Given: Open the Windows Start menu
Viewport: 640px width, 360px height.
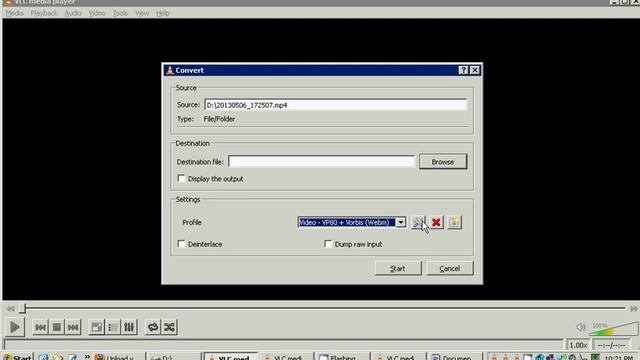Looking at the screenshot, I should [x=18, y=357].
